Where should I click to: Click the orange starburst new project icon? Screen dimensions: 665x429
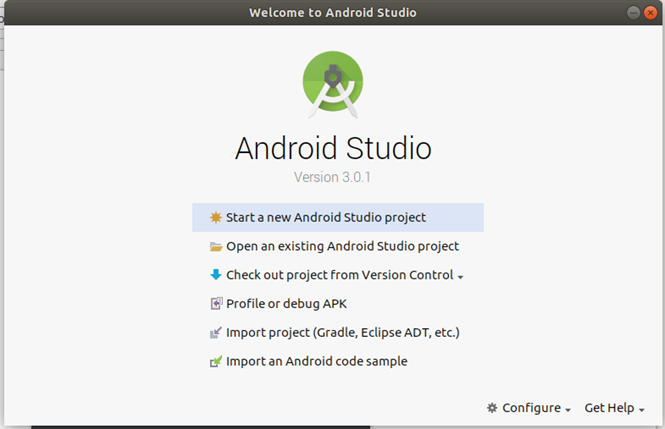(216, 217)
